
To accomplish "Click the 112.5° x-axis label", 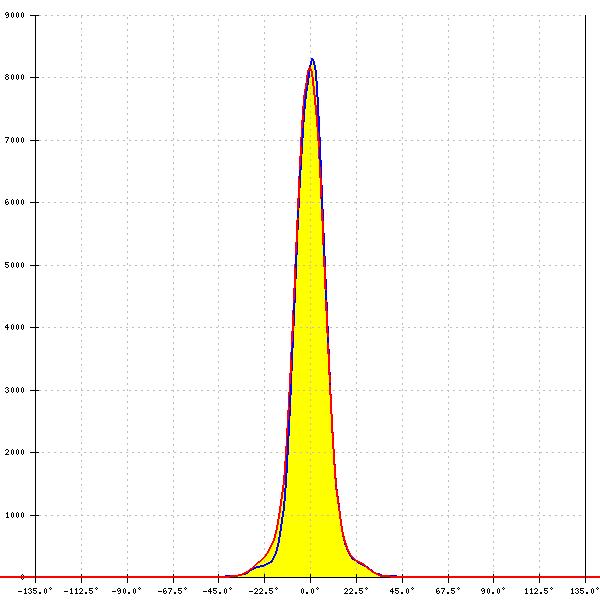I will click(x=539, y=591).
